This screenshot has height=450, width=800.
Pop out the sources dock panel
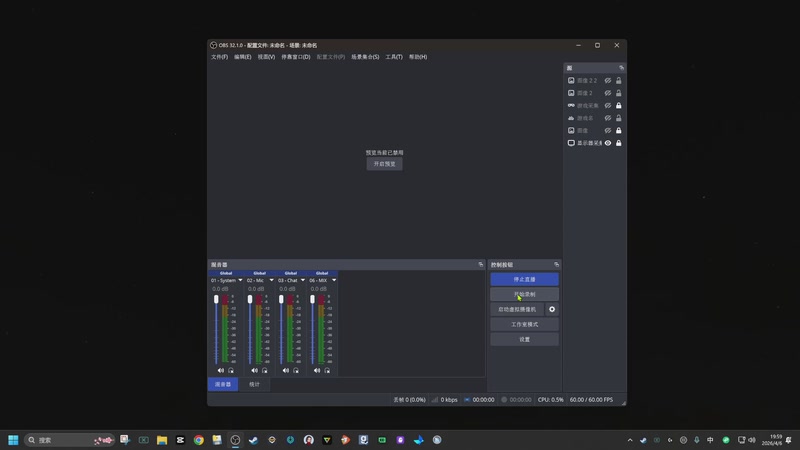pos(621,67)
